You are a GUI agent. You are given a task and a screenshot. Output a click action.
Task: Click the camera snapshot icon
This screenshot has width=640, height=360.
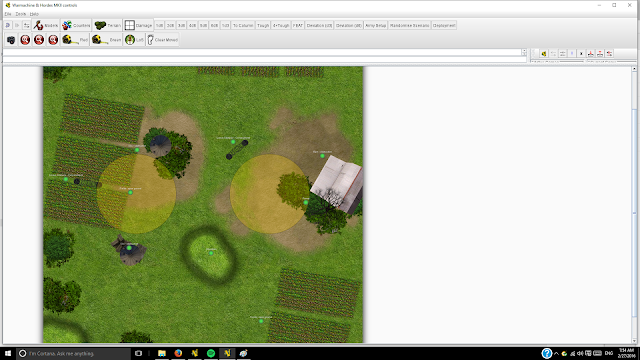(x=11, y=40)
